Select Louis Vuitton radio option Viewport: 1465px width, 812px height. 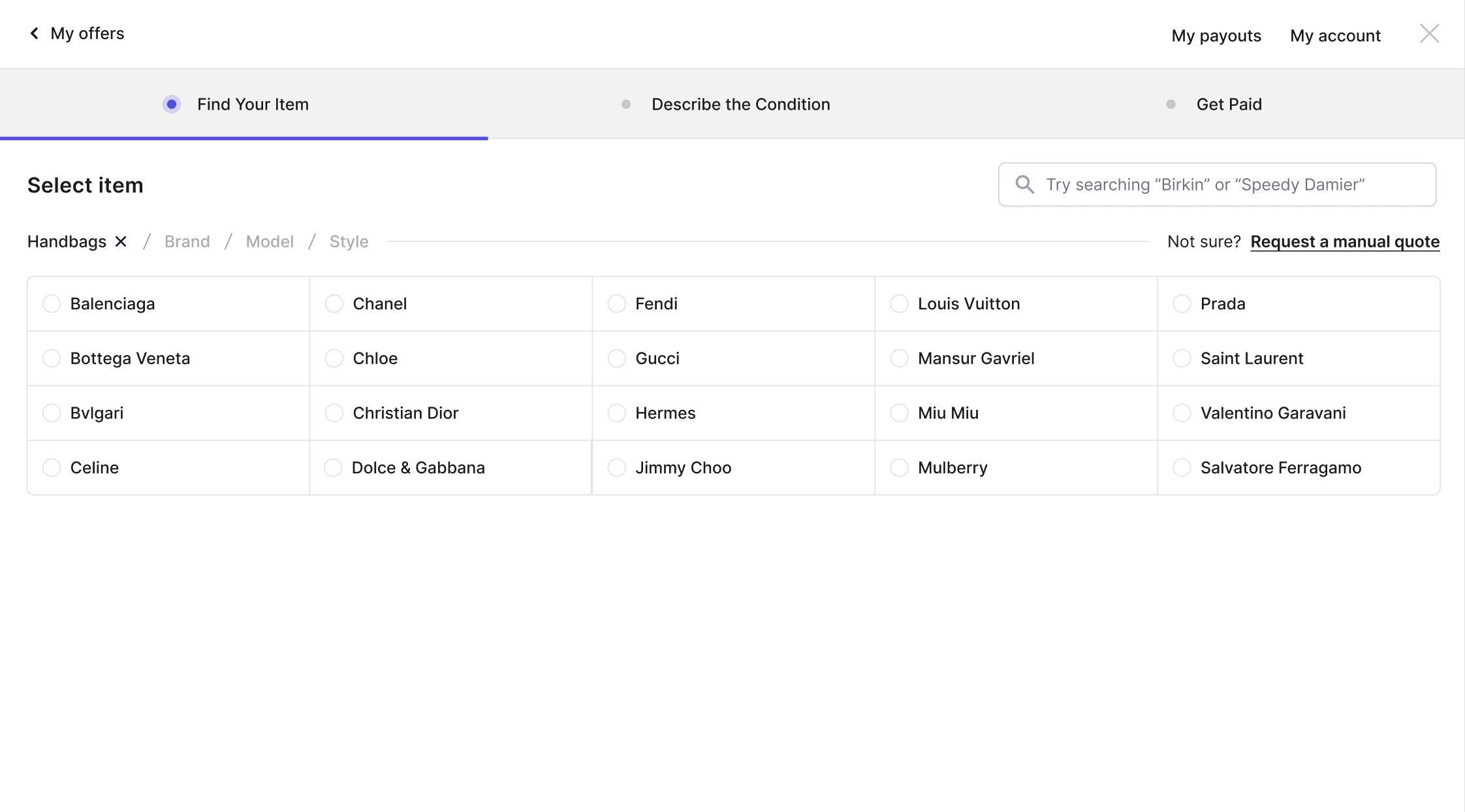pos(900,304)
